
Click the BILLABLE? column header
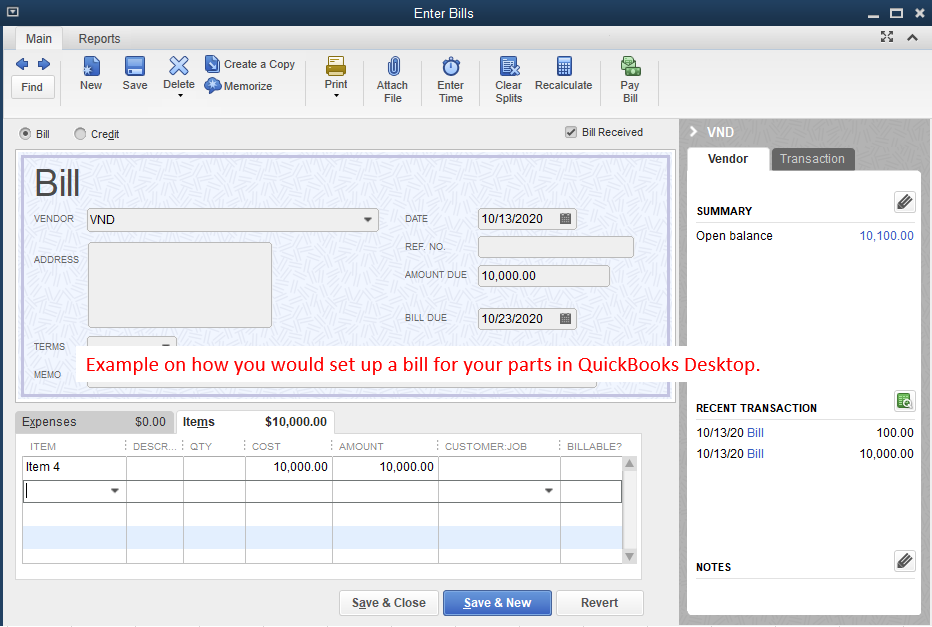click(594, 446)
